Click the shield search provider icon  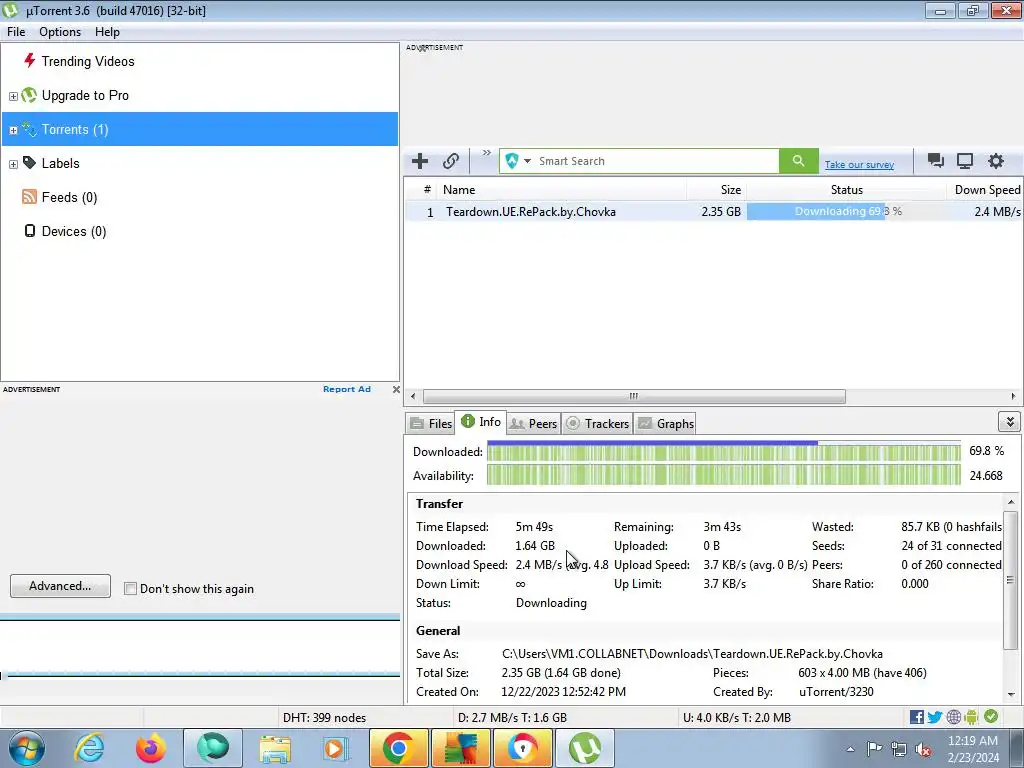coord(512,161)
